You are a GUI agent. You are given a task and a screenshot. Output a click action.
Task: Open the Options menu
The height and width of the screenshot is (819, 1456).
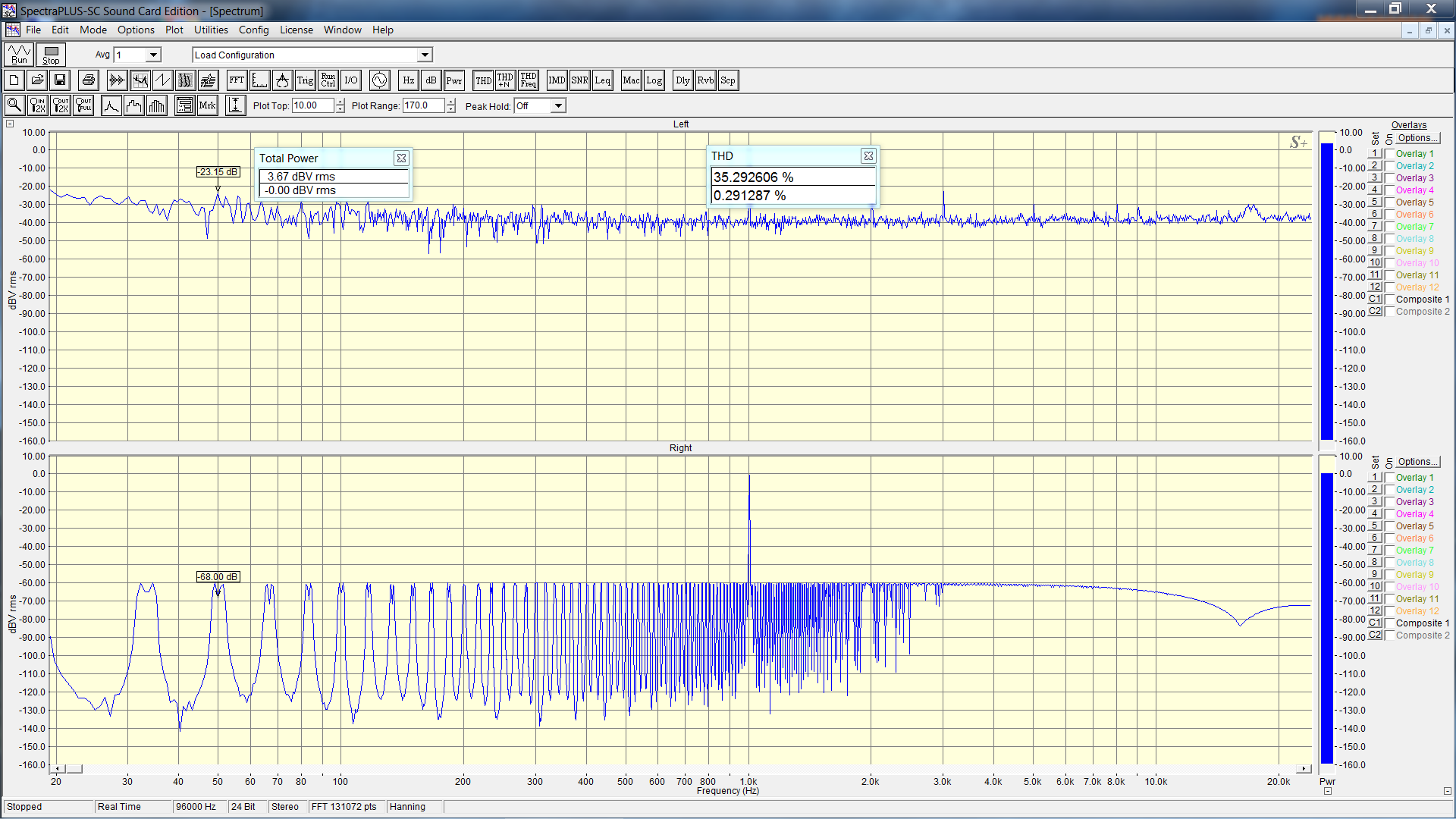tap(136, 30)
